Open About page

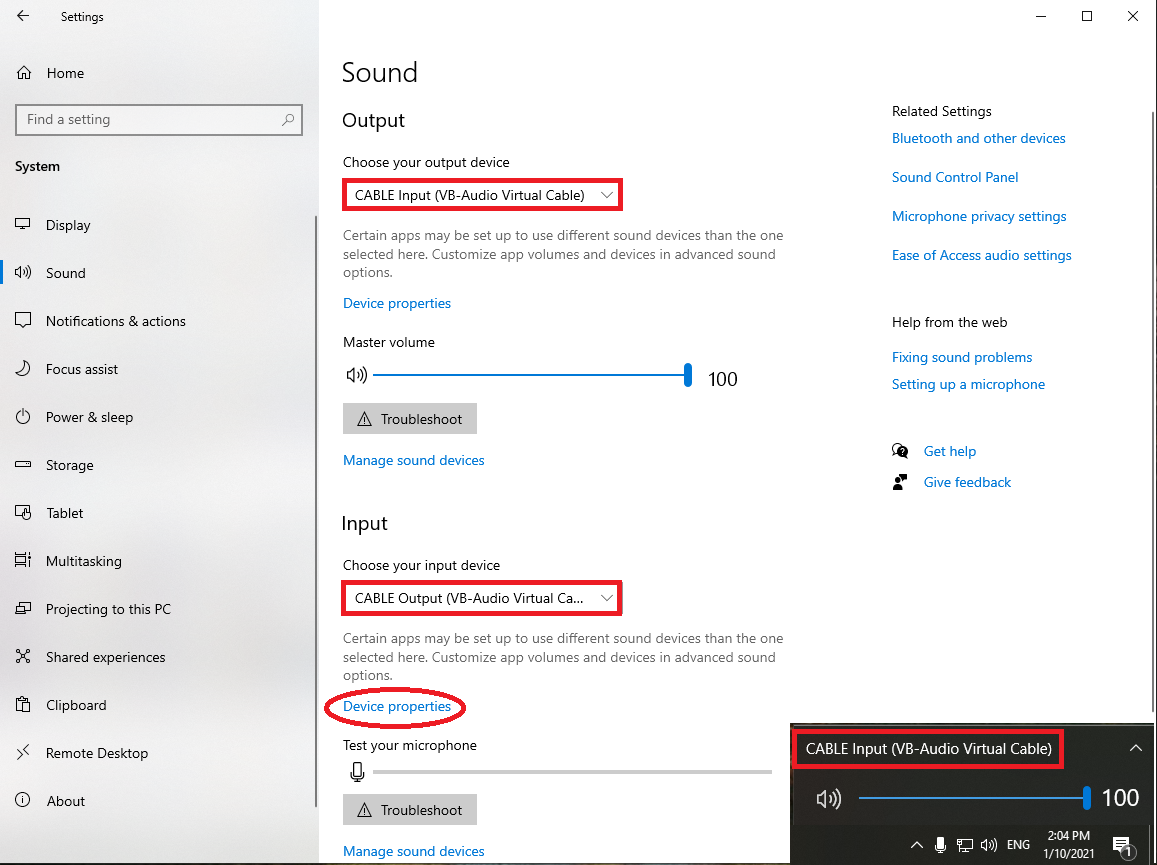pos(65,801)
